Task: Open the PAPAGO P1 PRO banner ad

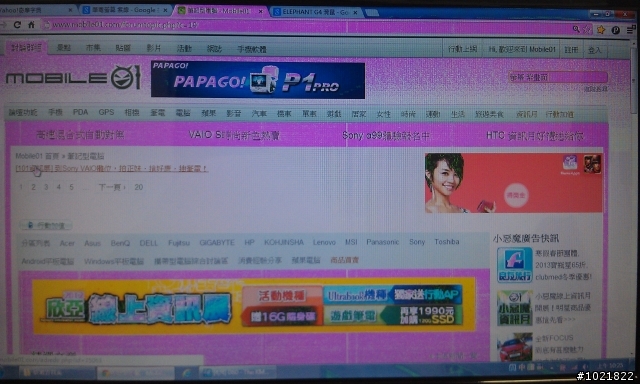Action: tap(258, 80)
